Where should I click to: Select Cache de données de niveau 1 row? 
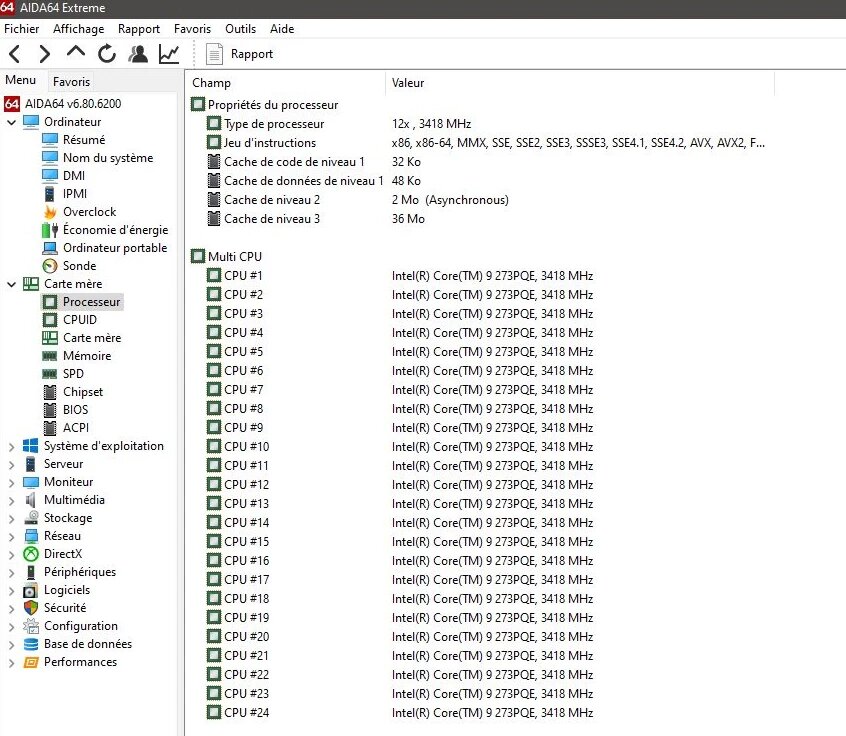coord(303,181)
